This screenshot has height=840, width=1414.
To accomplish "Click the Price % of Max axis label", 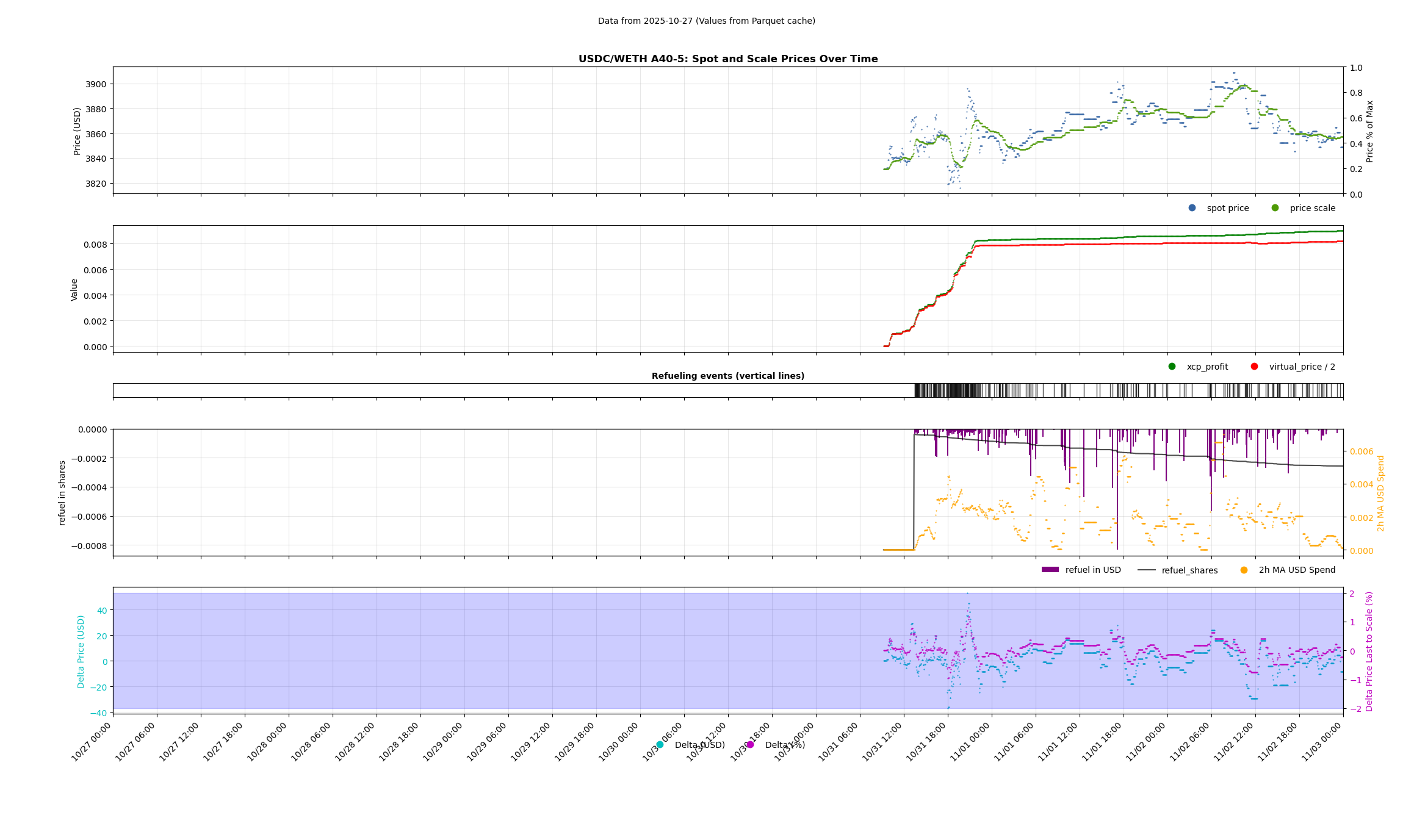I will (x=1370, y=131).
